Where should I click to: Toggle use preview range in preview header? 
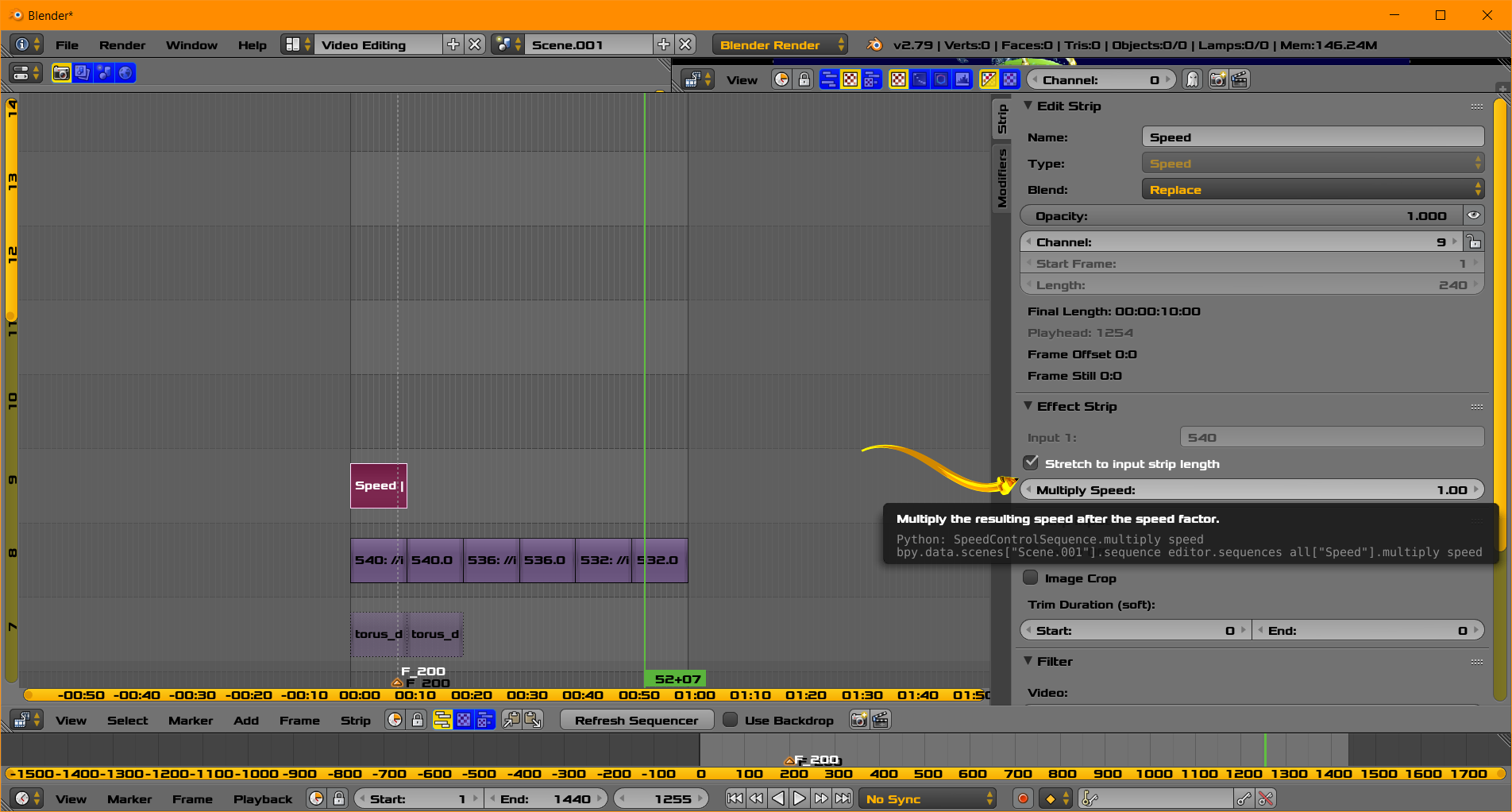782,79
